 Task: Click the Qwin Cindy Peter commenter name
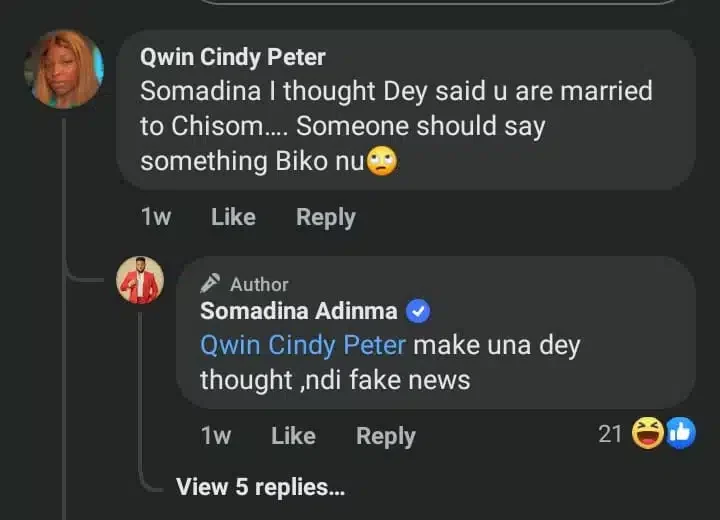click(x=233, y=58)
